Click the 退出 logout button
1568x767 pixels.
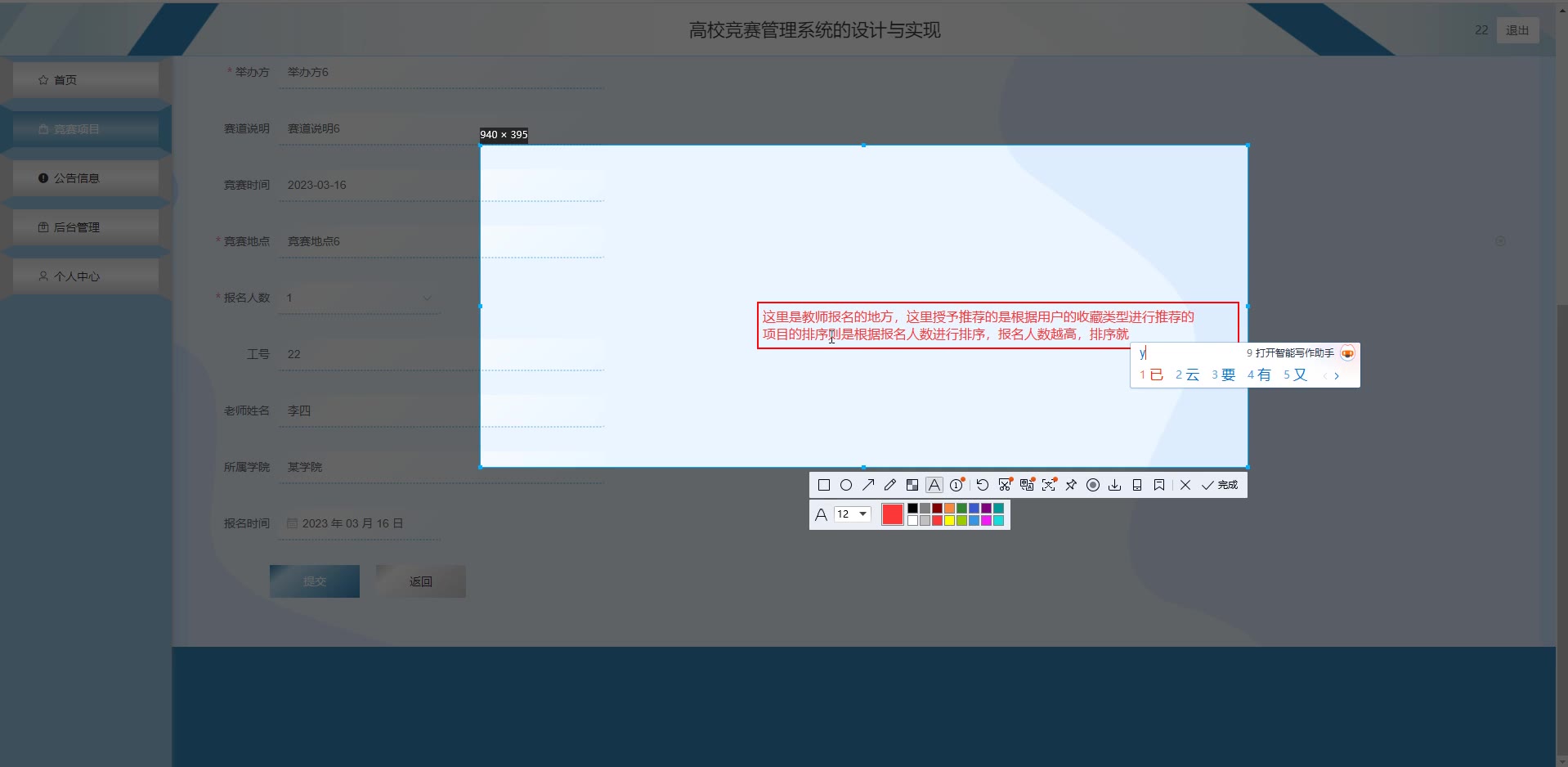coord(1517,30)
